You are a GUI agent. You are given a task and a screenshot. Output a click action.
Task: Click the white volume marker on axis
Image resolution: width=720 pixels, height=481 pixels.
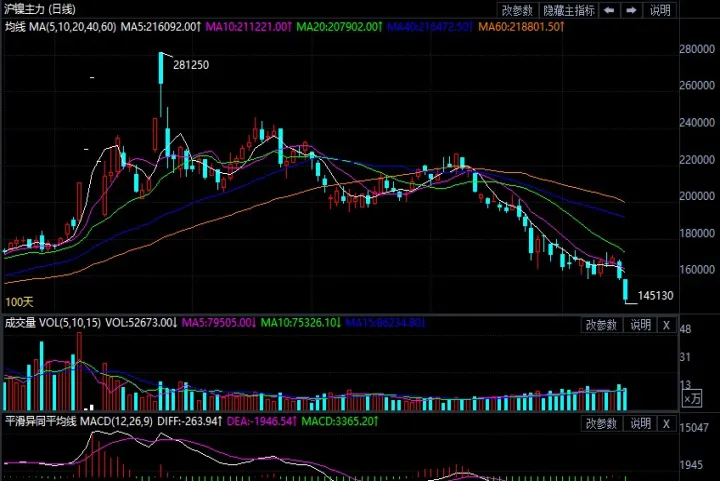91,406
